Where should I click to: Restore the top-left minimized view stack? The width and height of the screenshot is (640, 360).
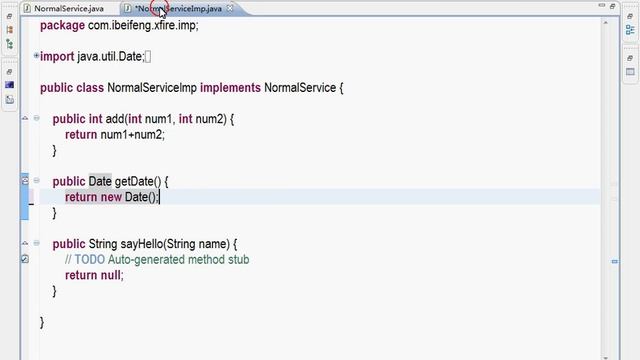(9, 16)
